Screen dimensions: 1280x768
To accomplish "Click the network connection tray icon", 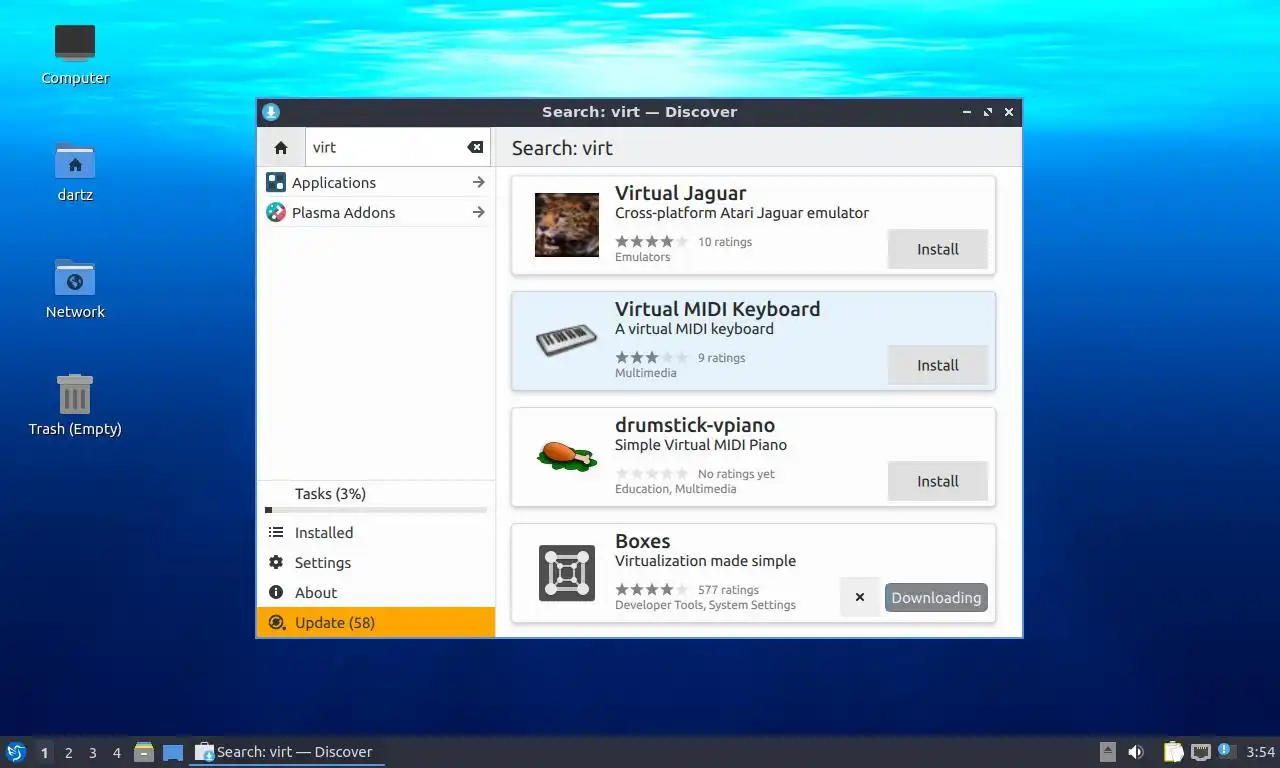I will 1201,752.
